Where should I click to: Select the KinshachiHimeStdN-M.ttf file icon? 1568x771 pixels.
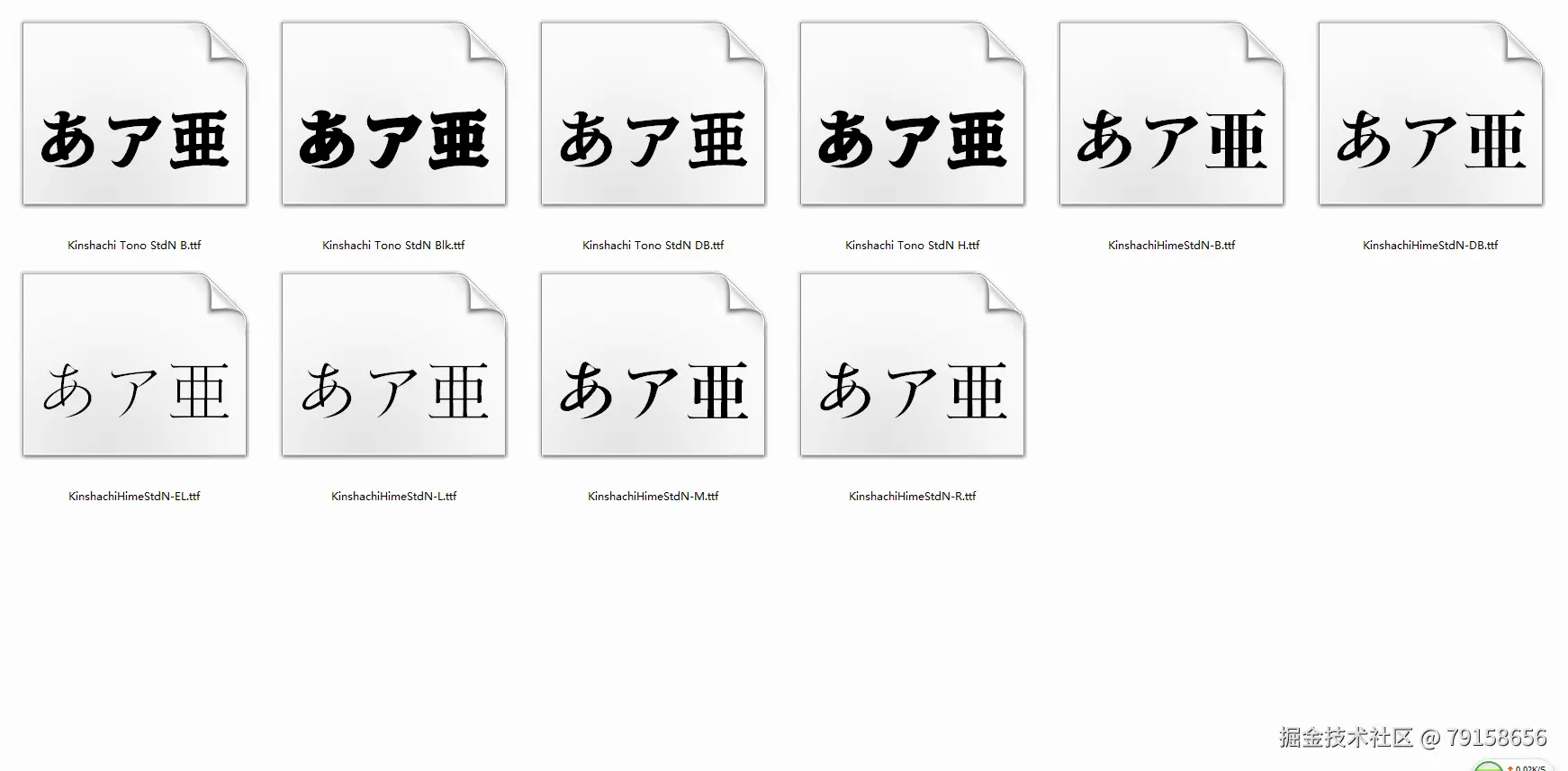click(x=653, y=365)
